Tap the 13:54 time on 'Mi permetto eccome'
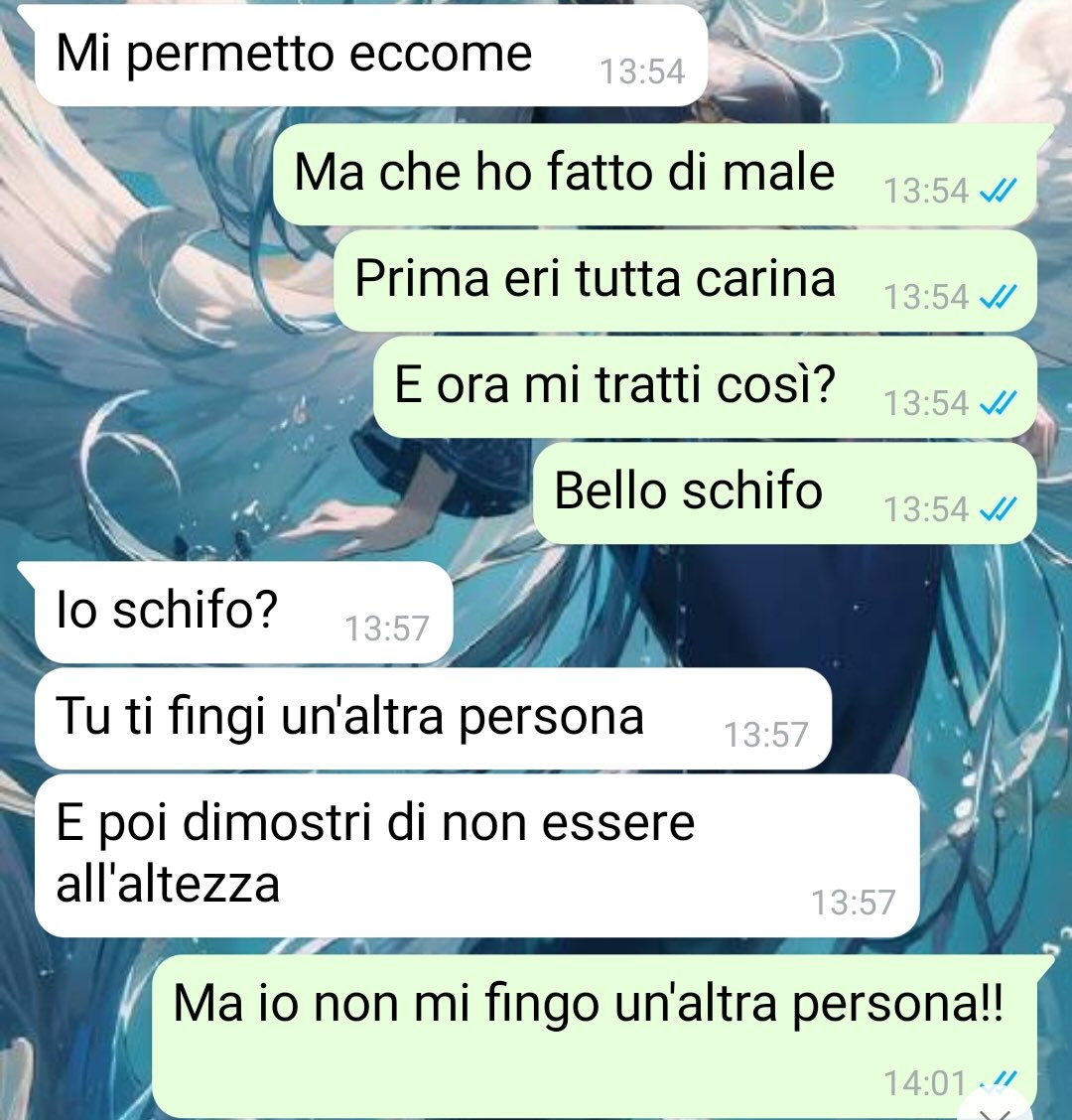 point(642,72)
